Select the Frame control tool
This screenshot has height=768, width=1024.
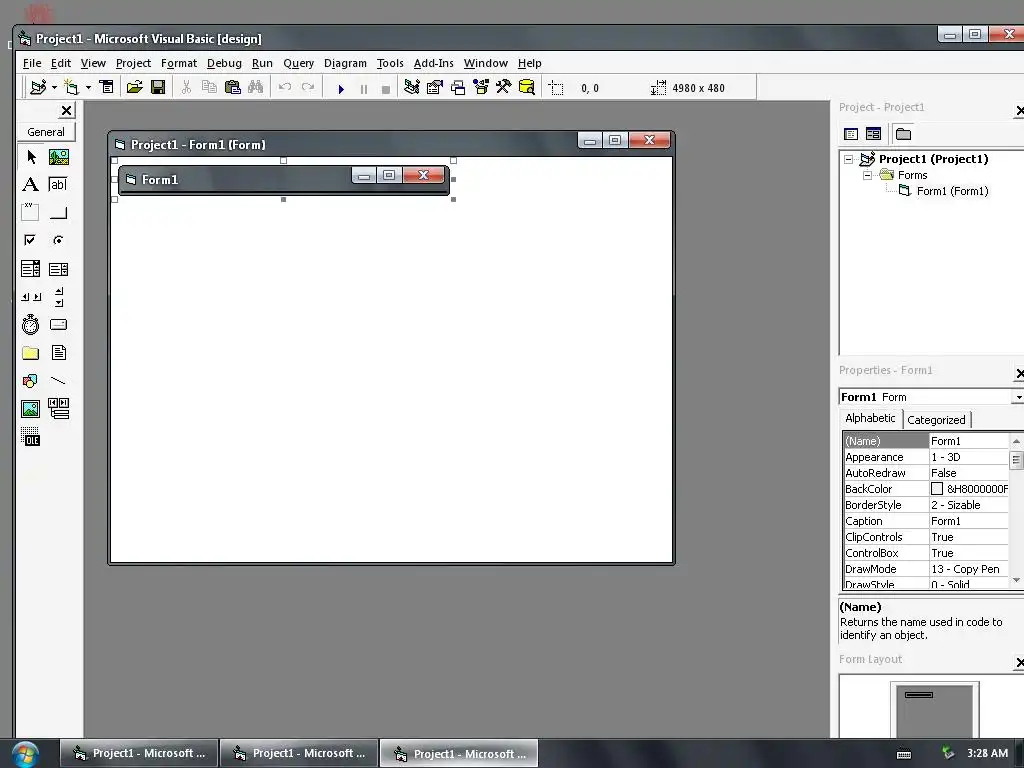(31, 212)
